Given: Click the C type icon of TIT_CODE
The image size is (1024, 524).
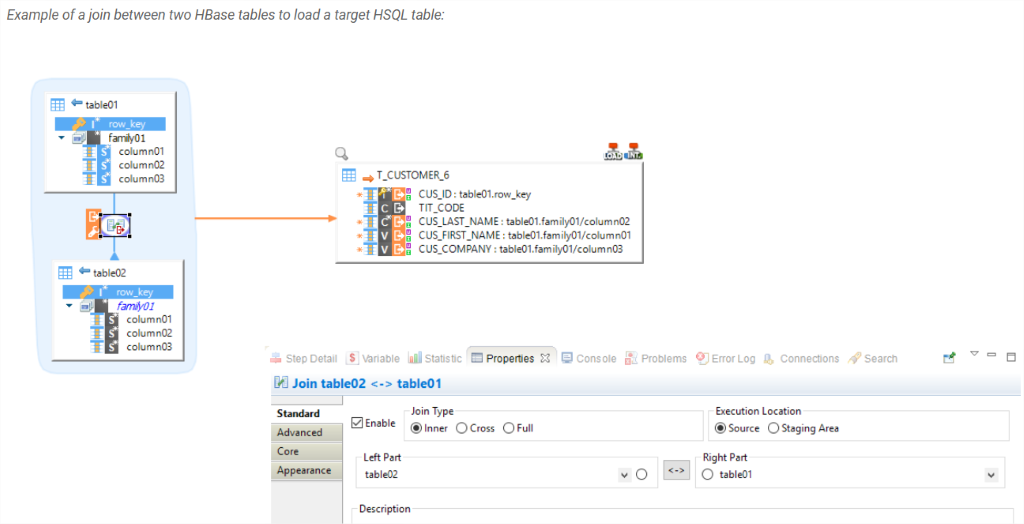Looking at the screenshot, I should (385, 208).
